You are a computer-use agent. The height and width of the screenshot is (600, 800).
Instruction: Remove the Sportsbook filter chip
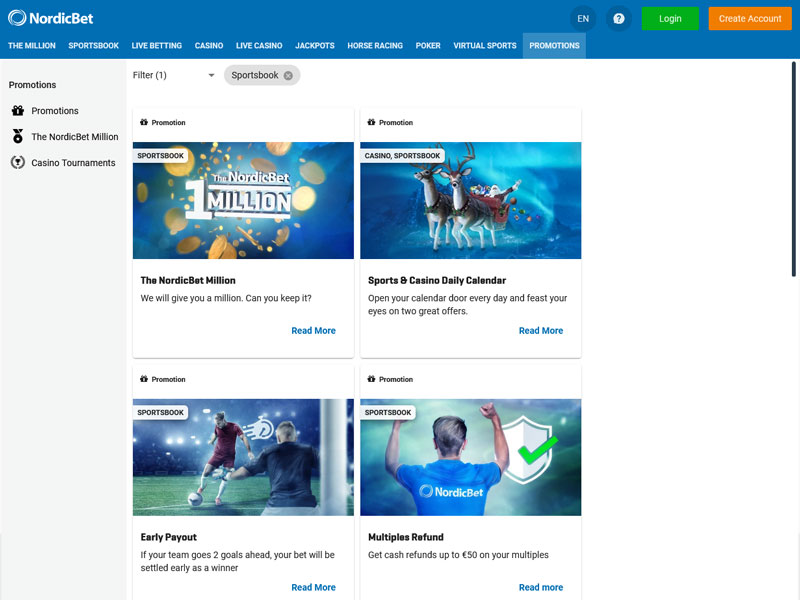288,76
